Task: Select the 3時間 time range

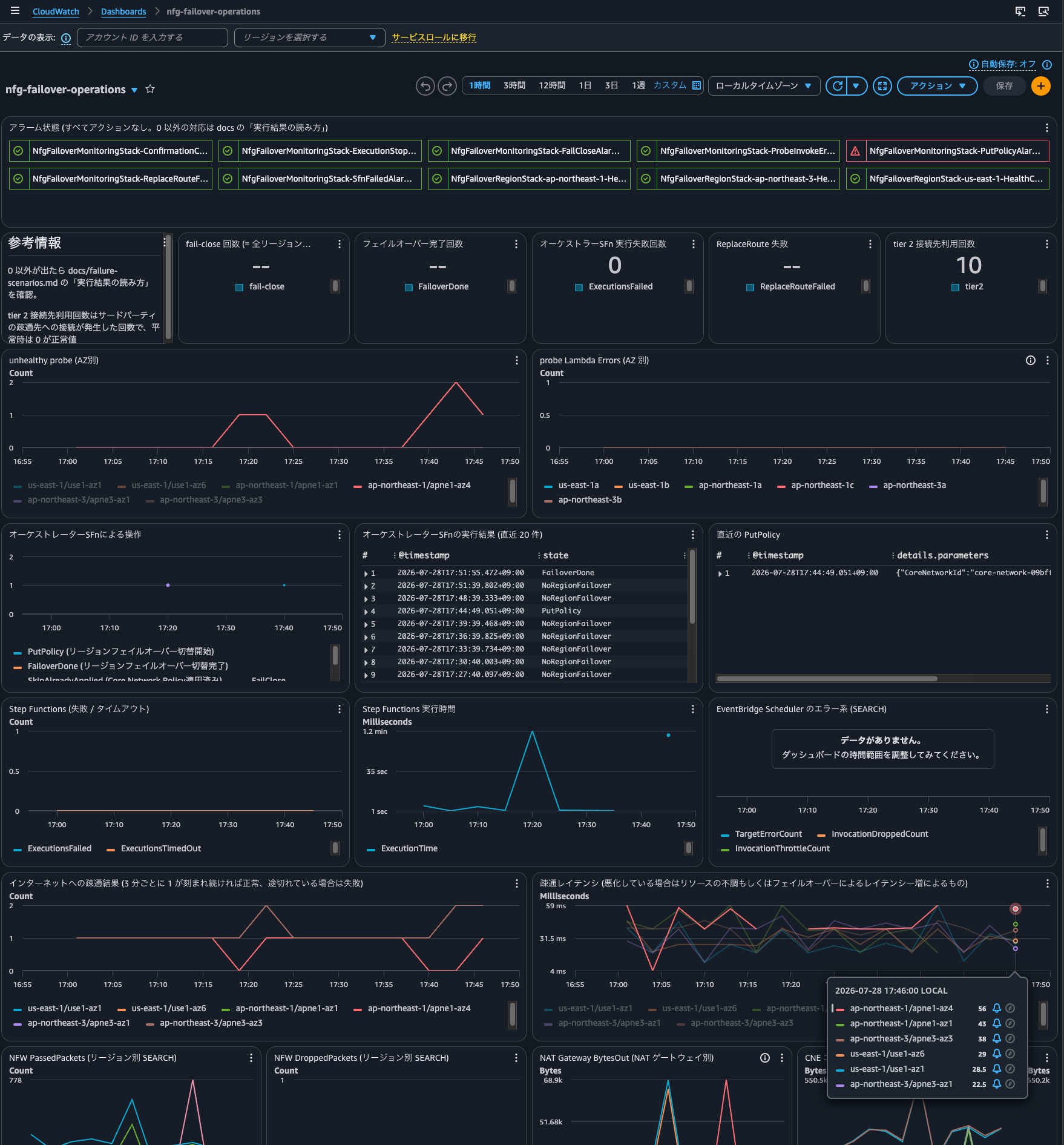Action: (x=514, y=85)
